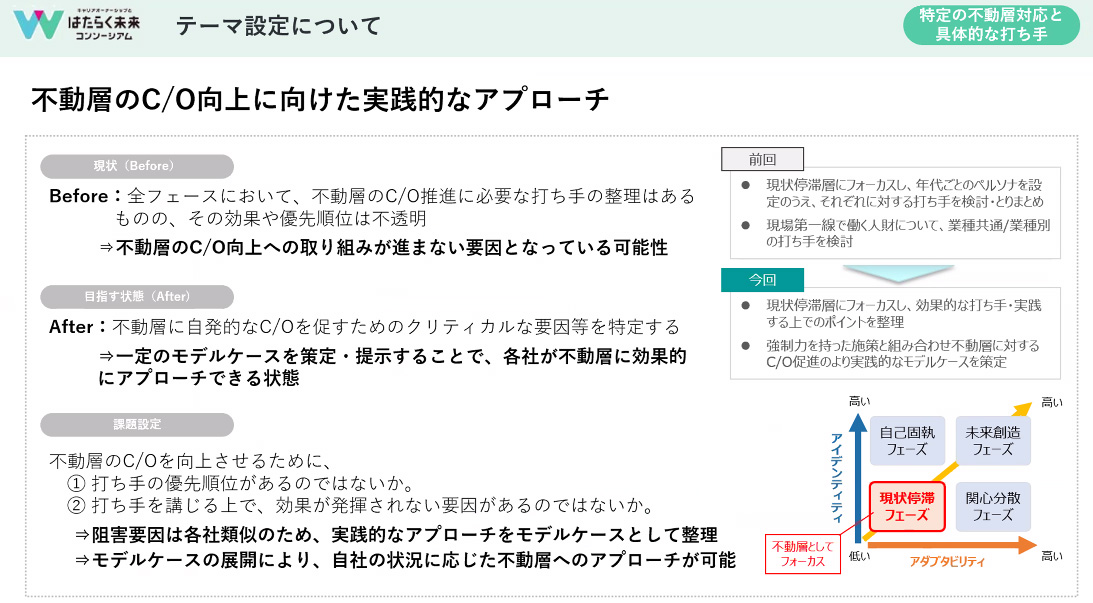
Task: Click the light blue downward arrow below 前回 box
Action: coord(891,273)
